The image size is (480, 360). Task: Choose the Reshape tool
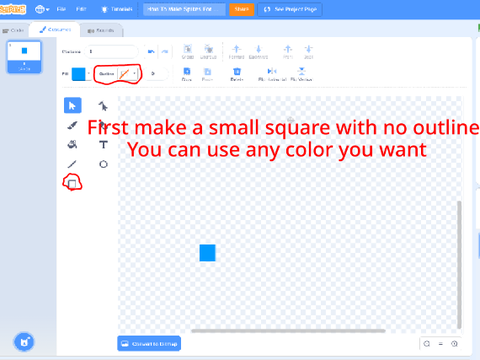(103, 106)
